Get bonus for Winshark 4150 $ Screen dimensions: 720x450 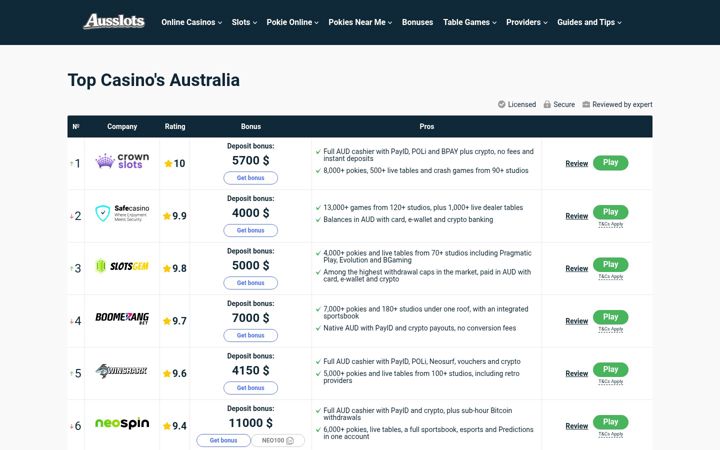(x=251, y=388)
